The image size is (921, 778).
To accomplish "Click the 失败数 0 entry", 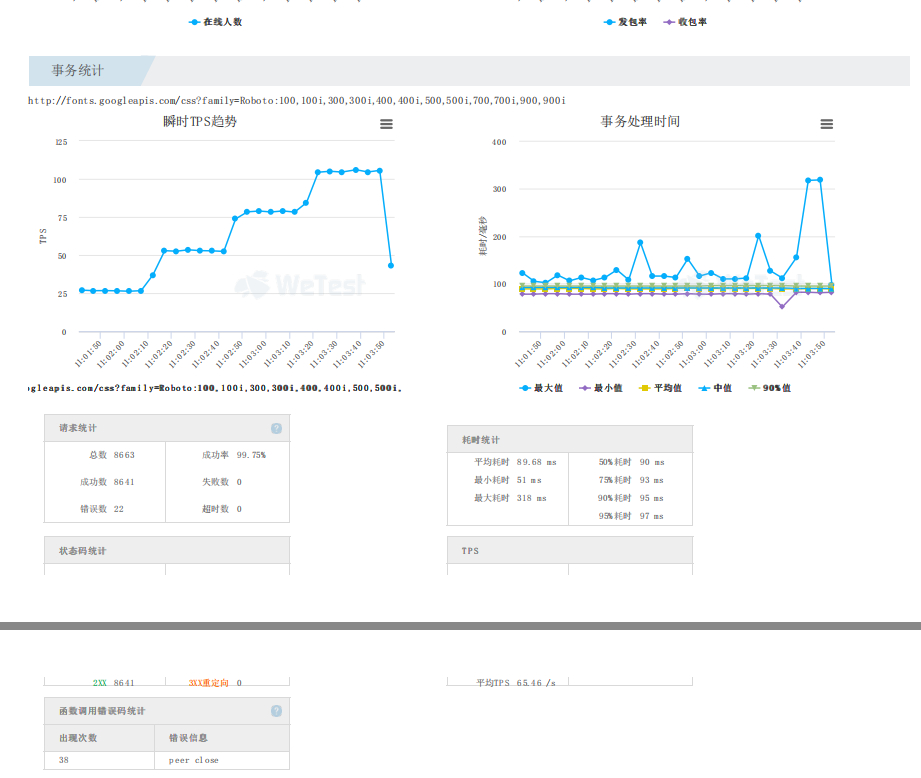I will pyautogui.click(x=222, y=482).
